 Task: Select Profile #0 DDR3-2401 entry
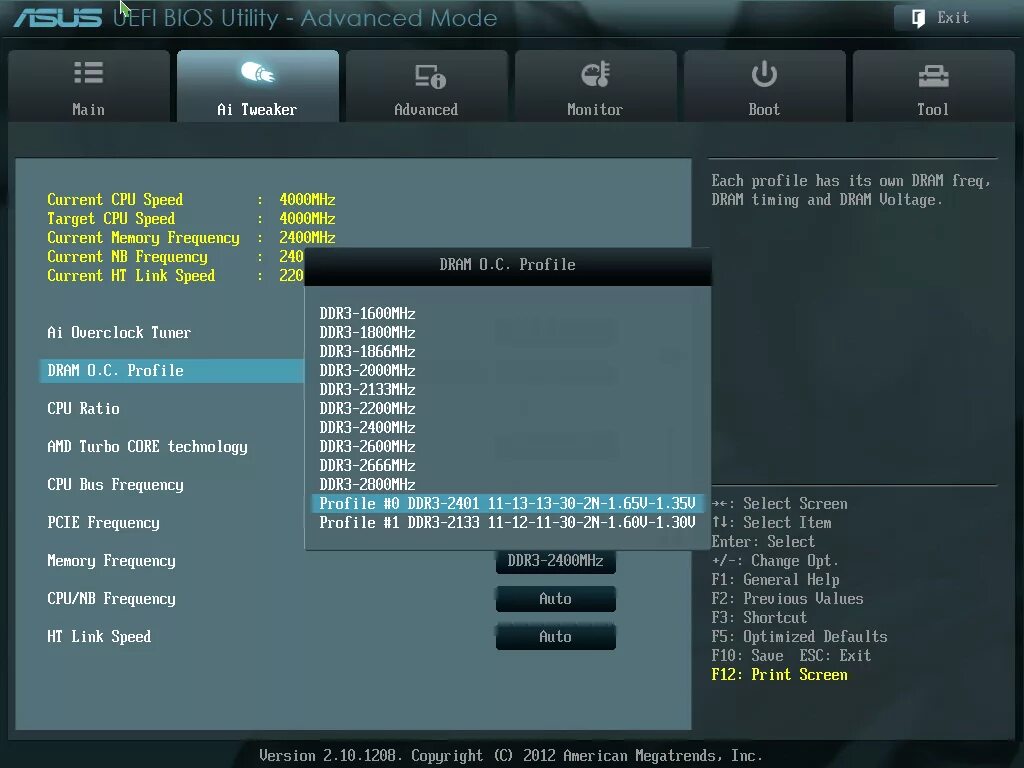[x=507, y=504]
